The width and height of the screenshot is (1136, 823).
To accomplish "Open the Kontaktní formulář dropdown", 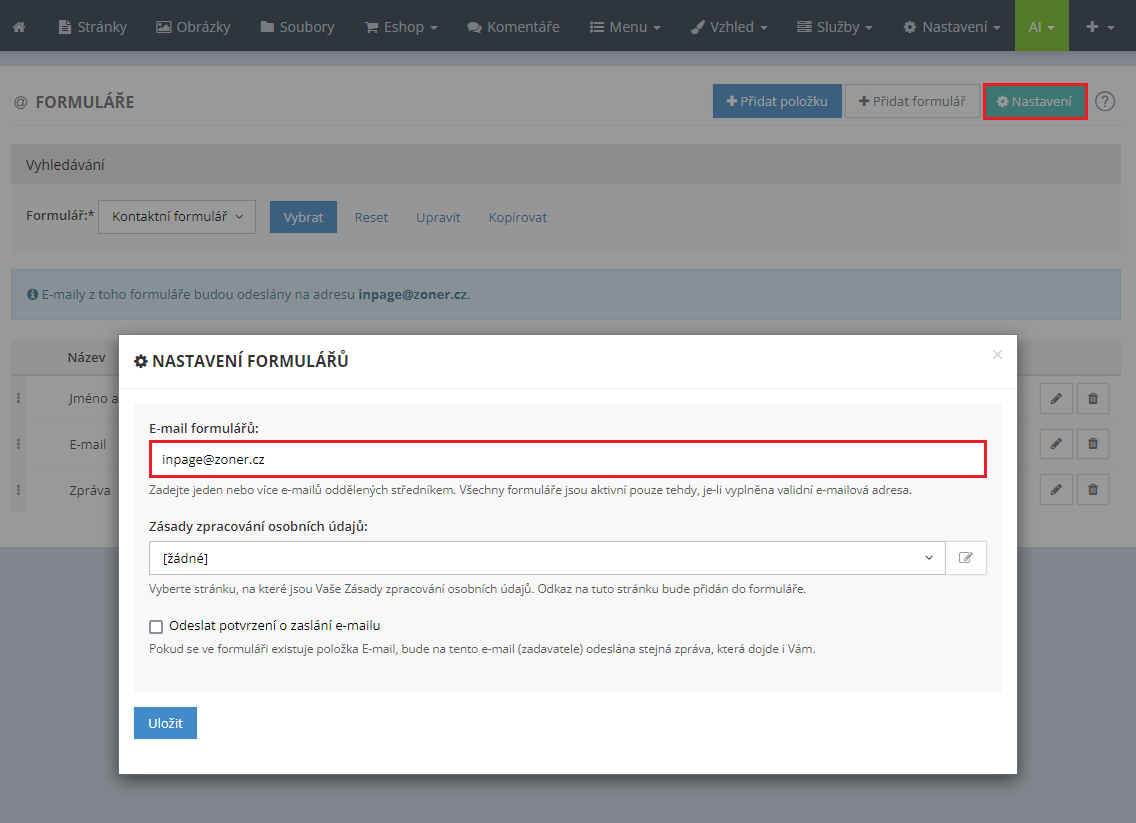I will pos(177,217).
